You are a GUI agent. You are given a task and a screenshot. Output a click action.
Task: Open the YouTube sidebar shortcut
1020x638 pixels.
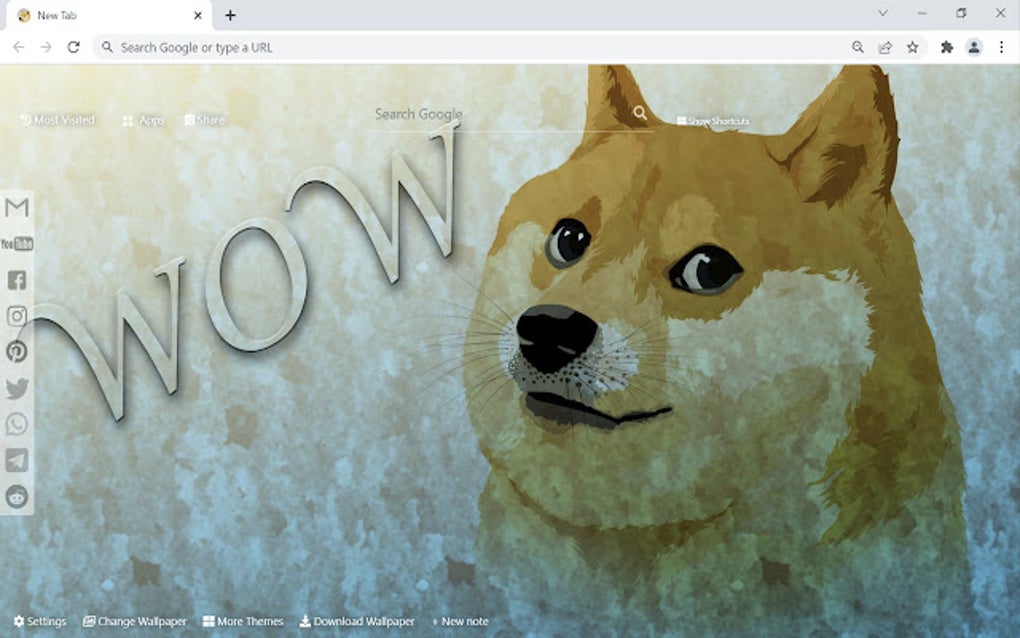15,243
